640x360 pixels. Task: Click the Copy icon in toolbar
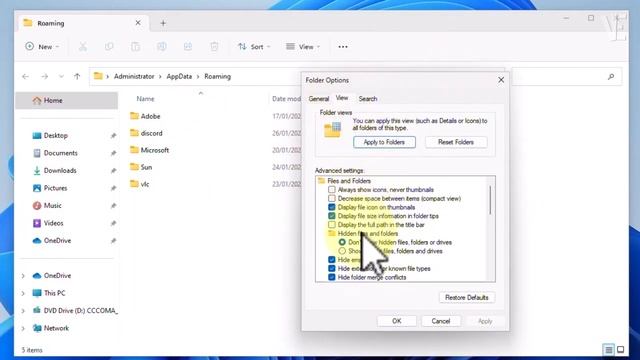[109, 47]
